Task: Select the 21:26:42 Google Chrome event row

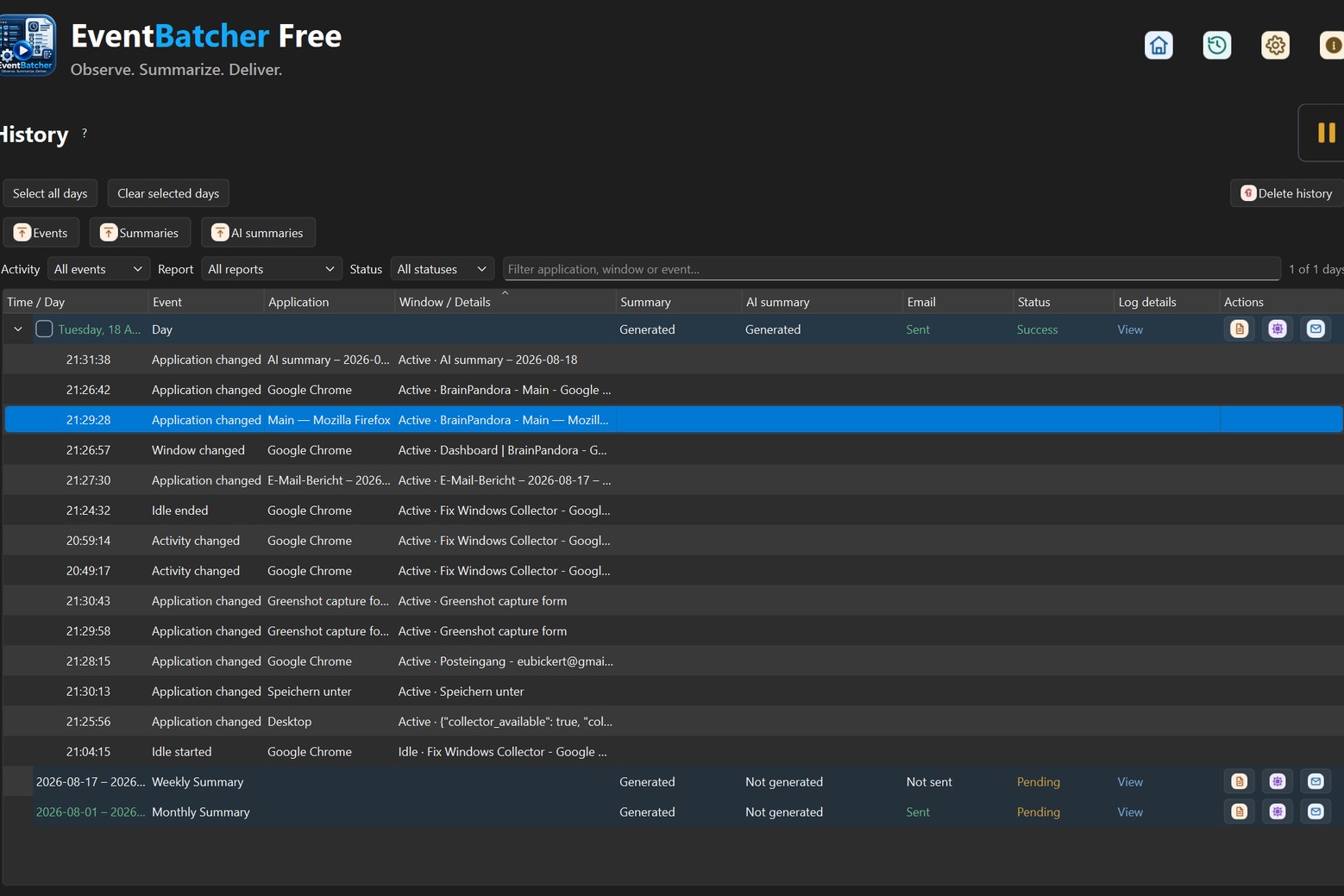Action: pyautogui.click(x=673, y=390)
